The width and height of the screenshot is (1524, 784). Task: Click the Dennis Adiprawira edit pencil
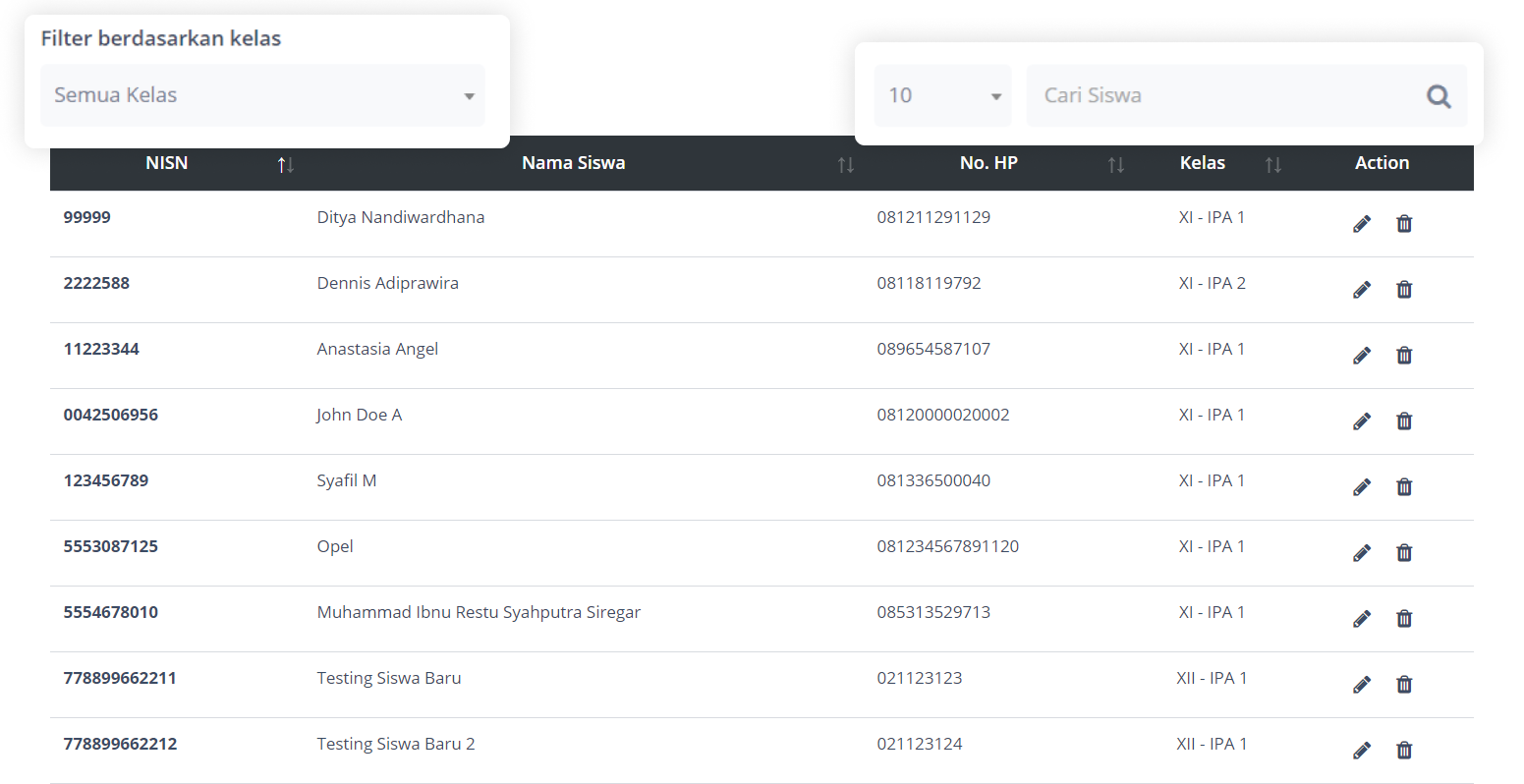tap(1361, 290)
